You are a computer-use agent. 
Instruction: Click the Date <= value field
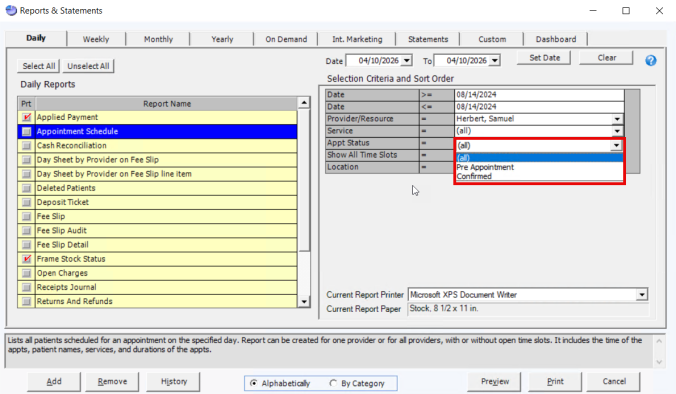539,107
